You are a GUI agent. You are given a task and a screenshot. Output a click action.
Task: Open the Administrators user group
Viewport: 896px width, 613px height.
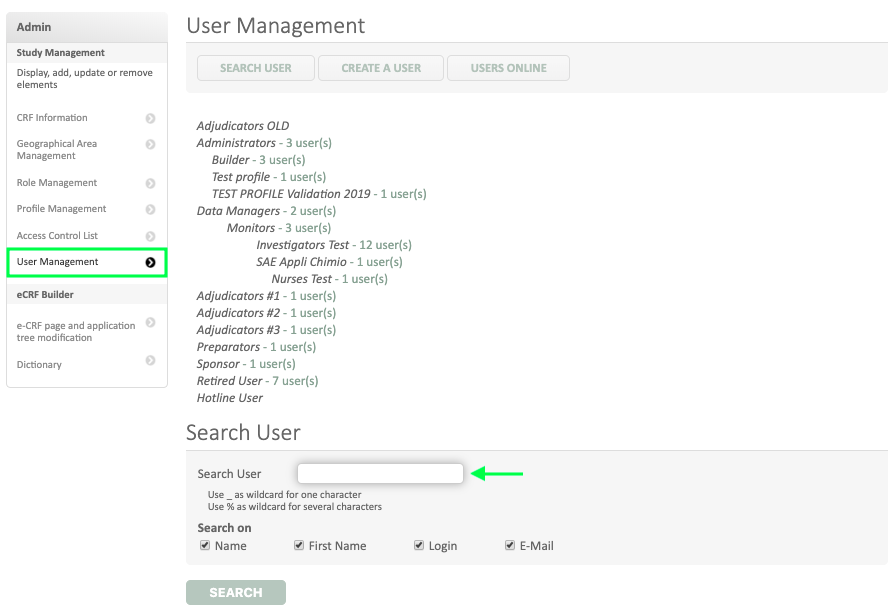(x=239, y=143)
